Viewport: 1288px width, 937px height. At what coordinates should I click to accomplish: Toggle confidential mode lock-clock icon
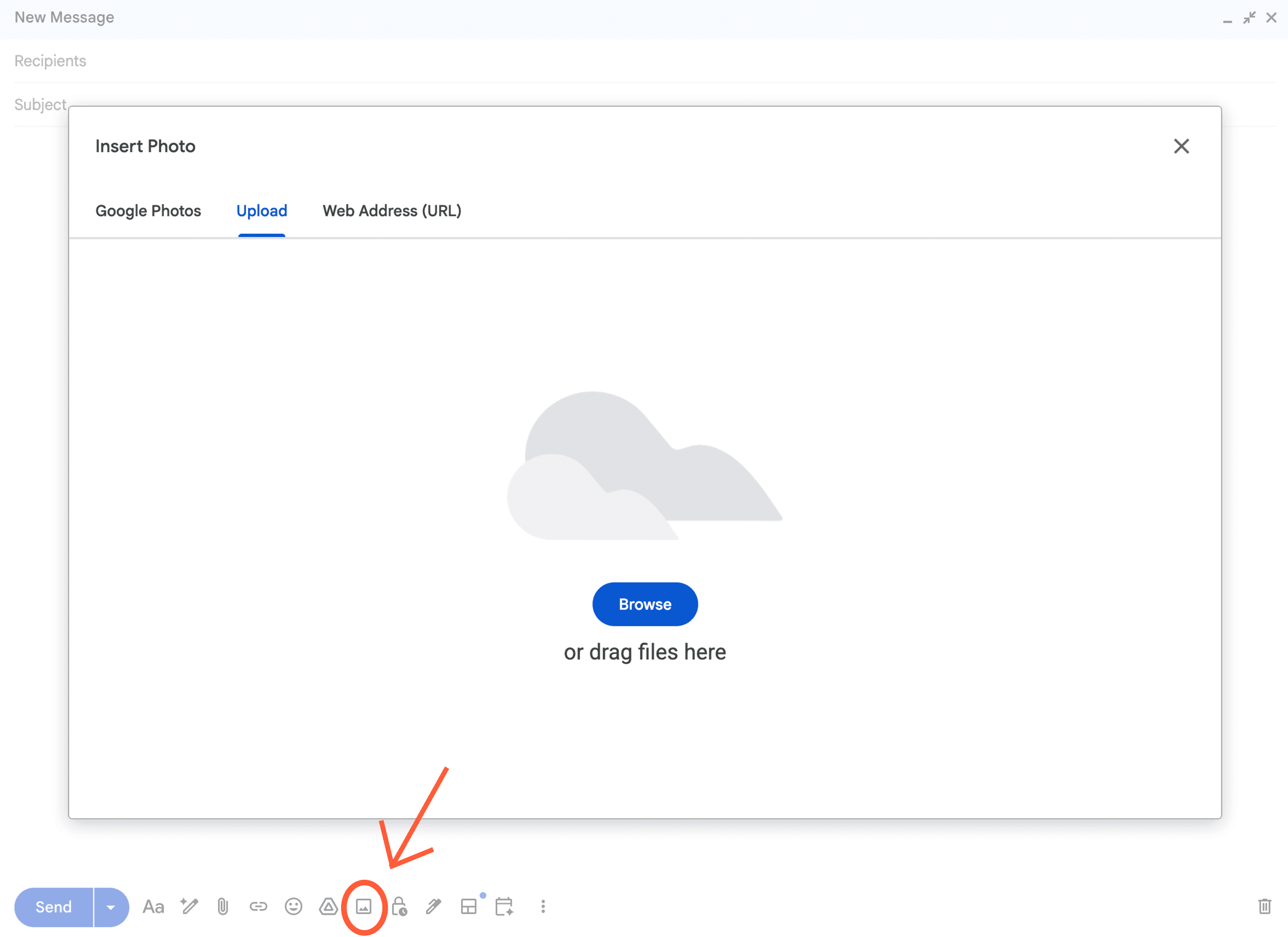399,906
